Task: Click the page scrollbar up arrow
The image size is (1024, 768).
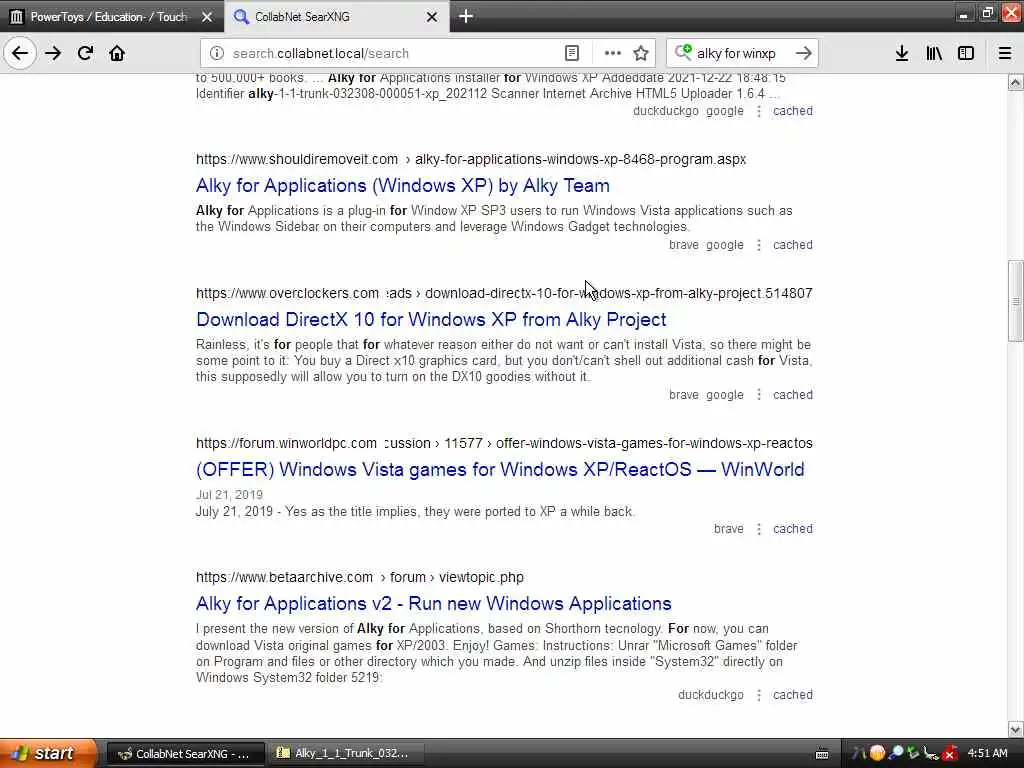Action: pos(1016,82)
